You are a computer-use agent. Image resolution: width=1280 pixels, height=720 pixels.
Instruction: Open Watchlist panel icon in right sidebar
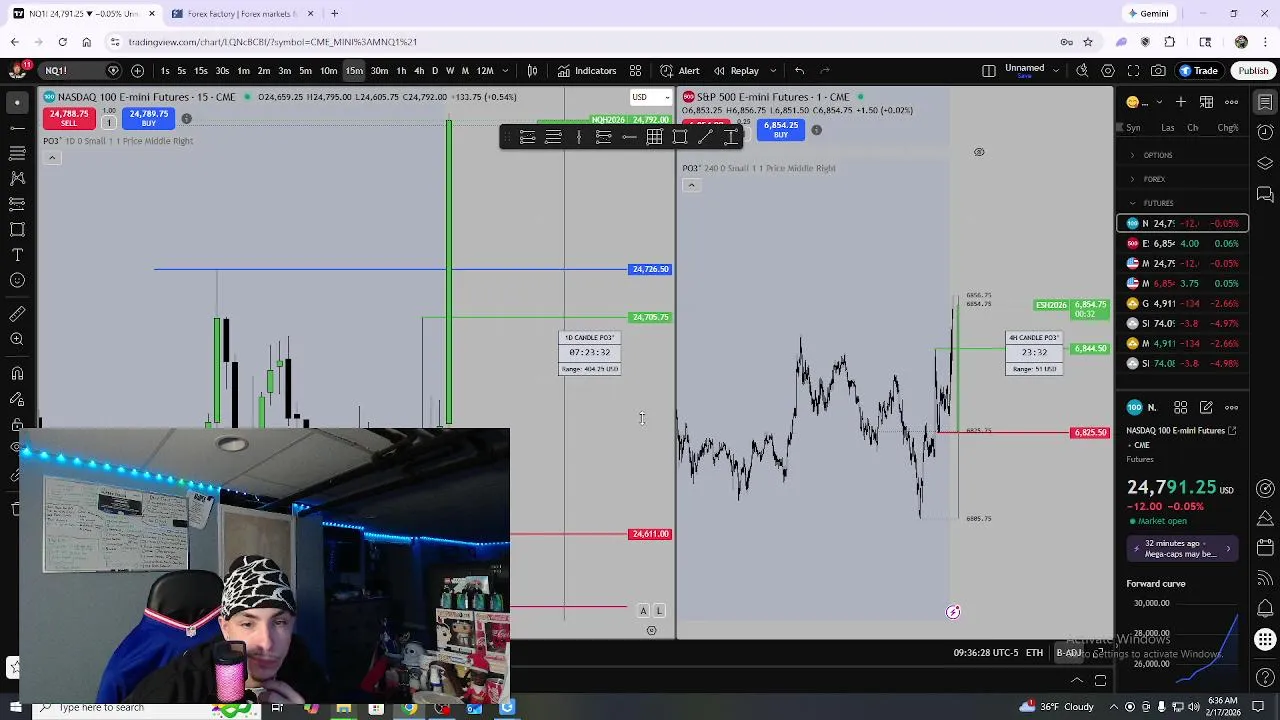click(x=1265, y=102)
